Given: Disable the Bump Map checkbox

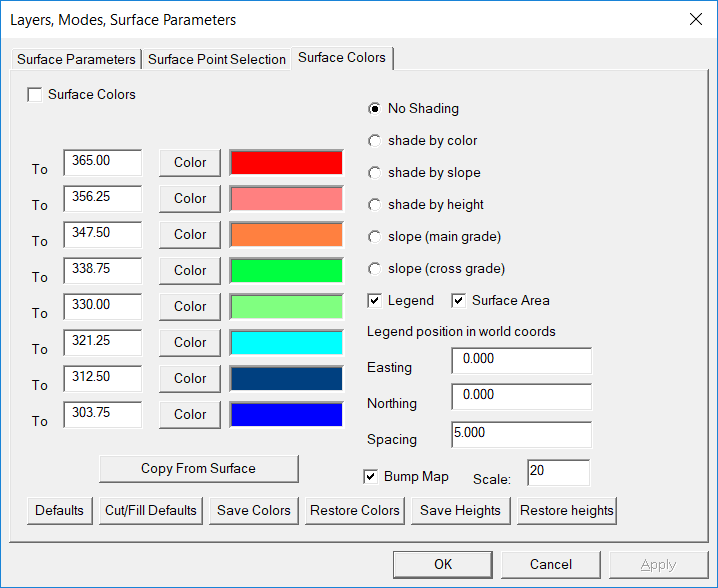Looking at the screenshot, I should [x=371, y=476].
